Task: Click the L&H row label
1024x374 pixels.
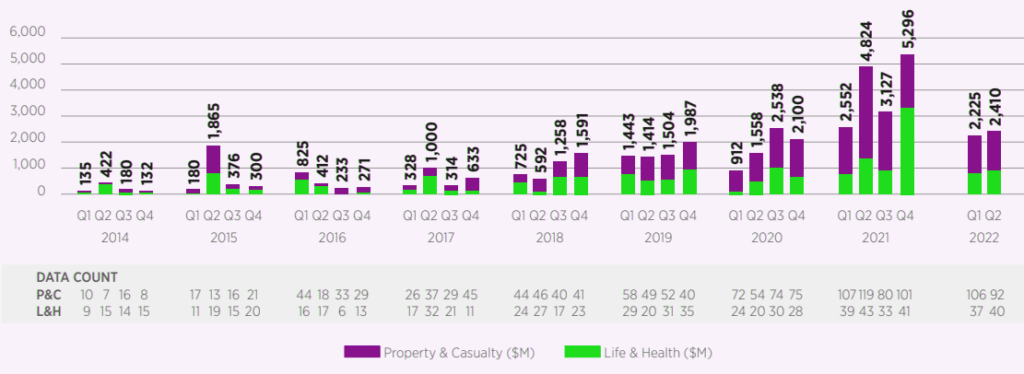Action: point(50,311)
